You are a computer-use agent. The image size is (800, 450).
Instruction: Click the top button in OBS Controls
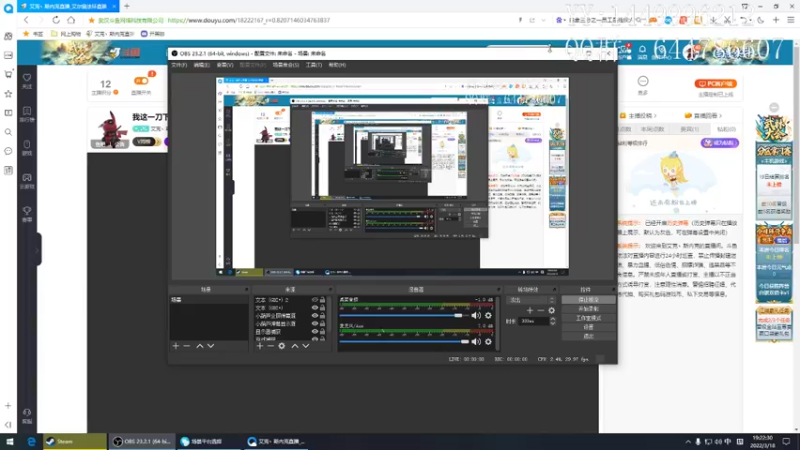pyautogui.click(x=588, y=300)
